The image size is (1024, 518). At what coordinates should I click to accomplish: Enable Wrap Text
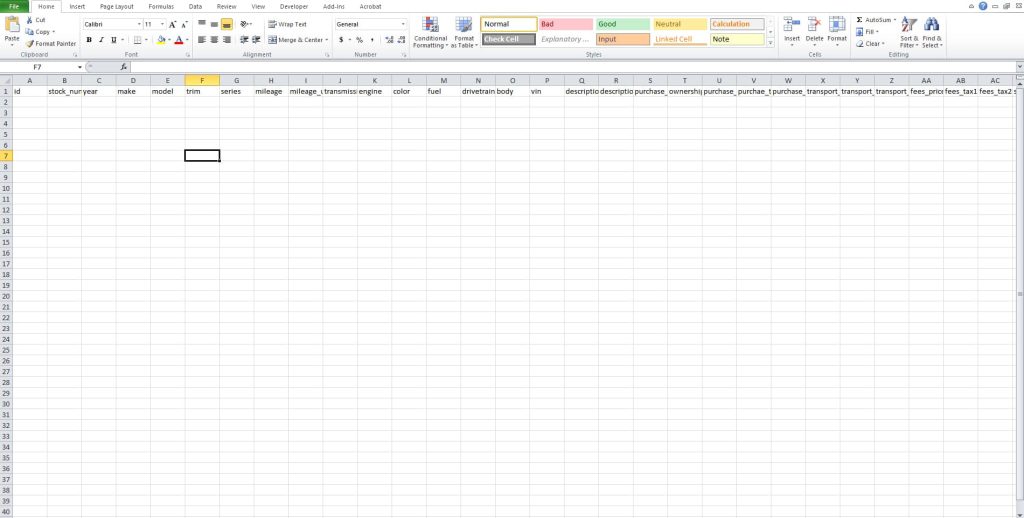(287, 24)
